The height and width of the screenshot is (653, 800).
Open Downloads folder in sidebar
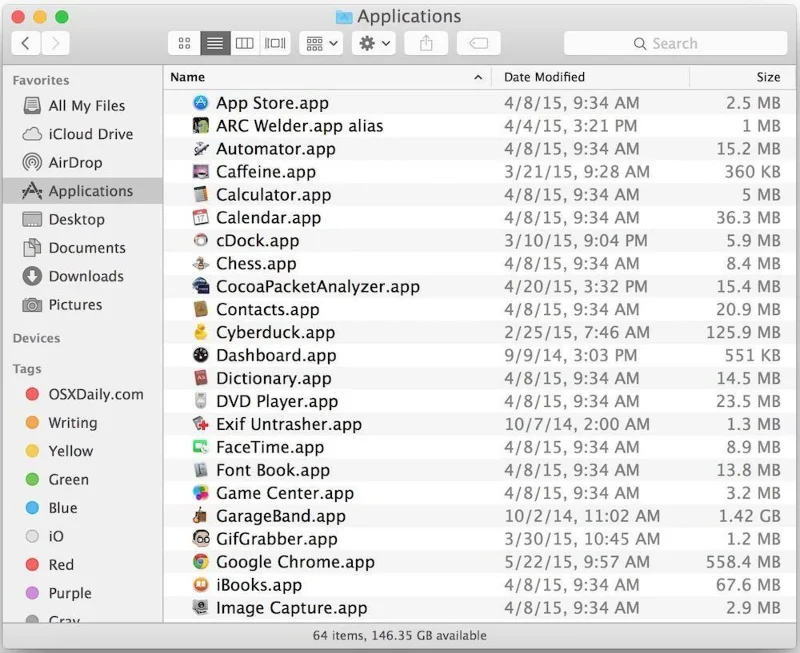click(85, 276)
